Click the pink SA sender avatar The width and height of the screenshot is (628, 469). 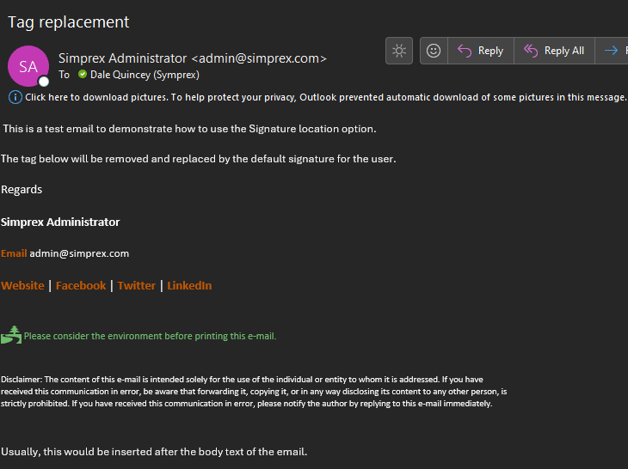pos(28,66)
